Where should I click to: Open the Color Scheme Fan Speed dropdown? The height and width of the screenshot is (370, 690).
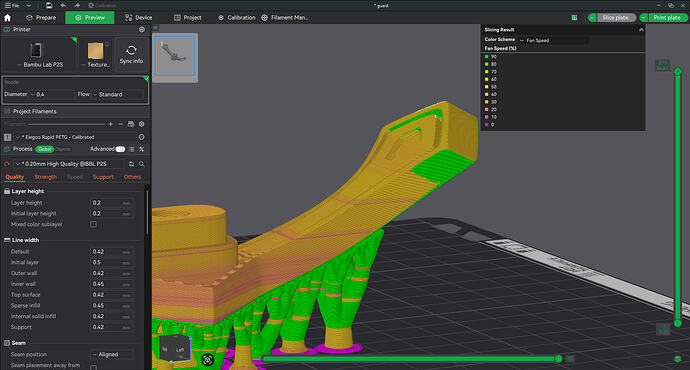[x=554, y=40]
